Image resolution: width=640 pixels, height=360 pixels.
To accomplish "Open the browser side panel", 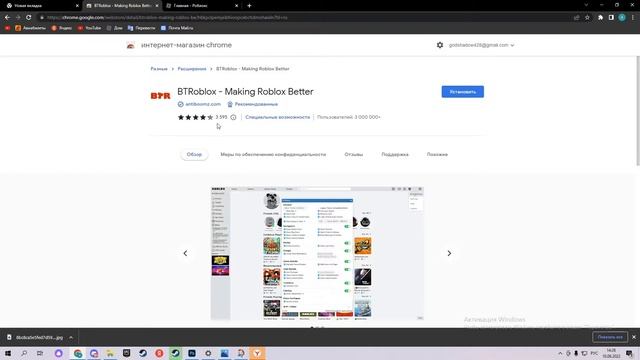I will (611, 18).
